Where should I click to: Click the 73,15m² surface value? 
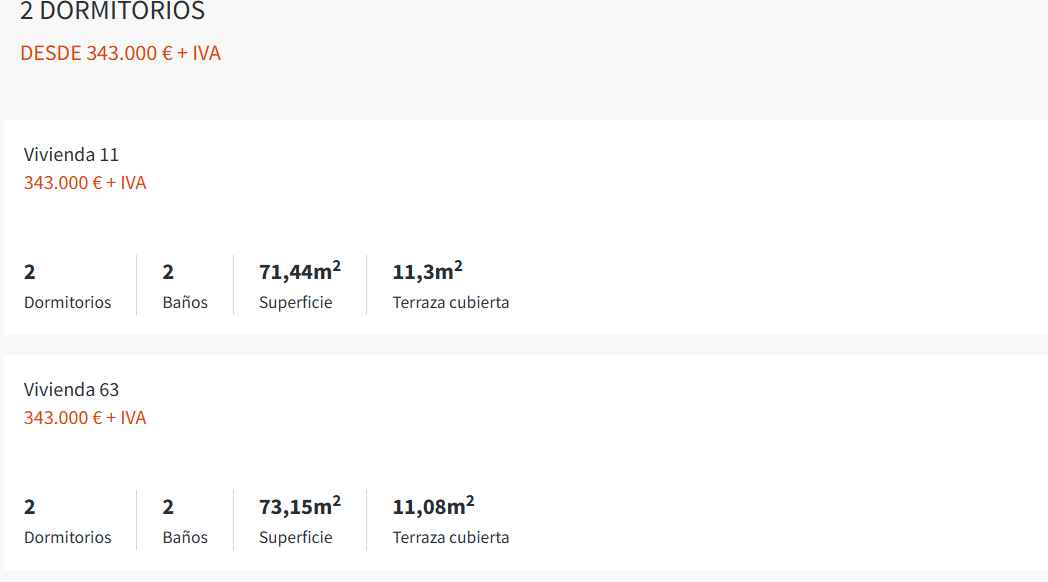pos(299,506)
